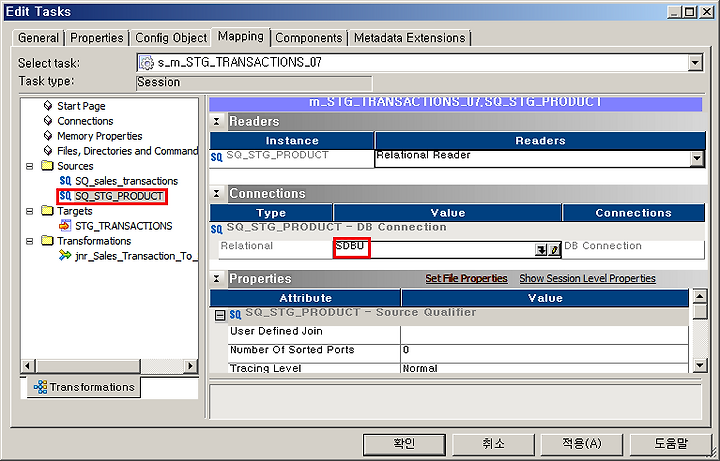Screen dimensions: 720x461
Task: Click the 취소 button
Action: 494,444
